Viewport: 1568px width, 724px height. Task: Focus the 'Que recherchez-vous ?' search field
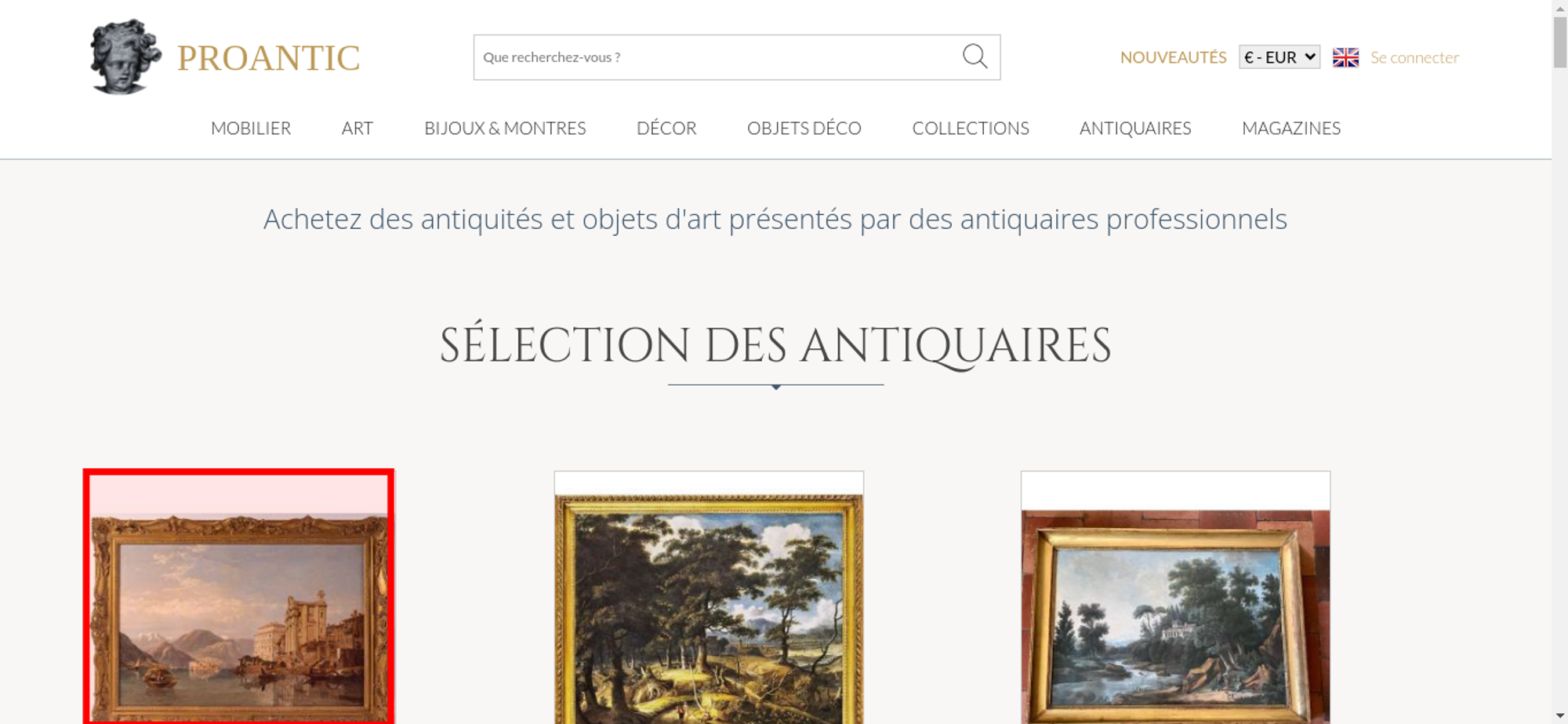pyautogui.click(x=717, y=57)
